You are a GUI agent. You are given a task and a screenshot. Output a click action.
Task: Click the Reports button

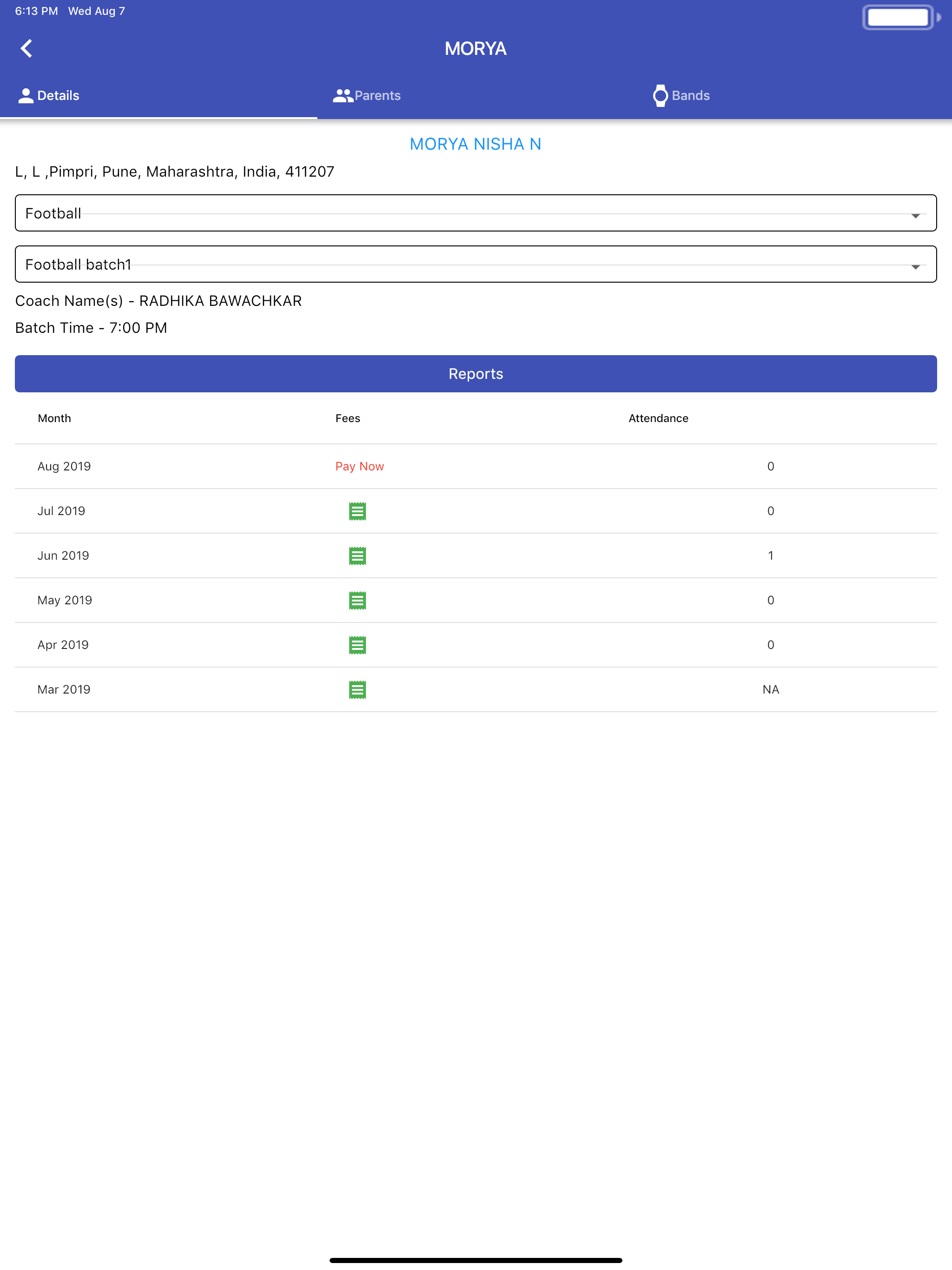(476, 374)
